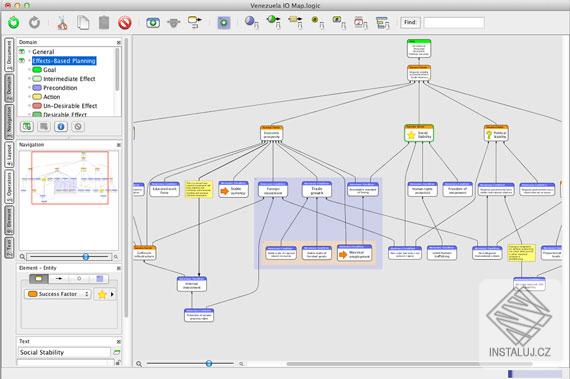Click the green sphere with arrow icon
This screenshot has width=570, height=379.
pyautogui.click(x=273, y=22)
